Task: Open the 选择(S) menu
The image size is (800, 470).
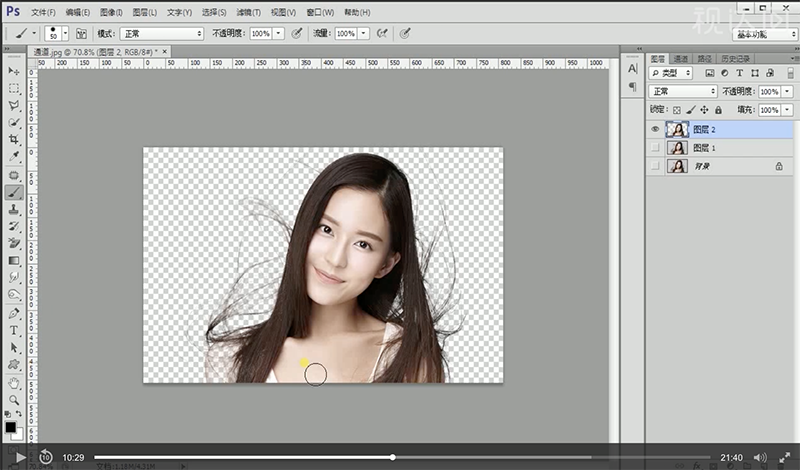Action: click(x=214, y=12)
